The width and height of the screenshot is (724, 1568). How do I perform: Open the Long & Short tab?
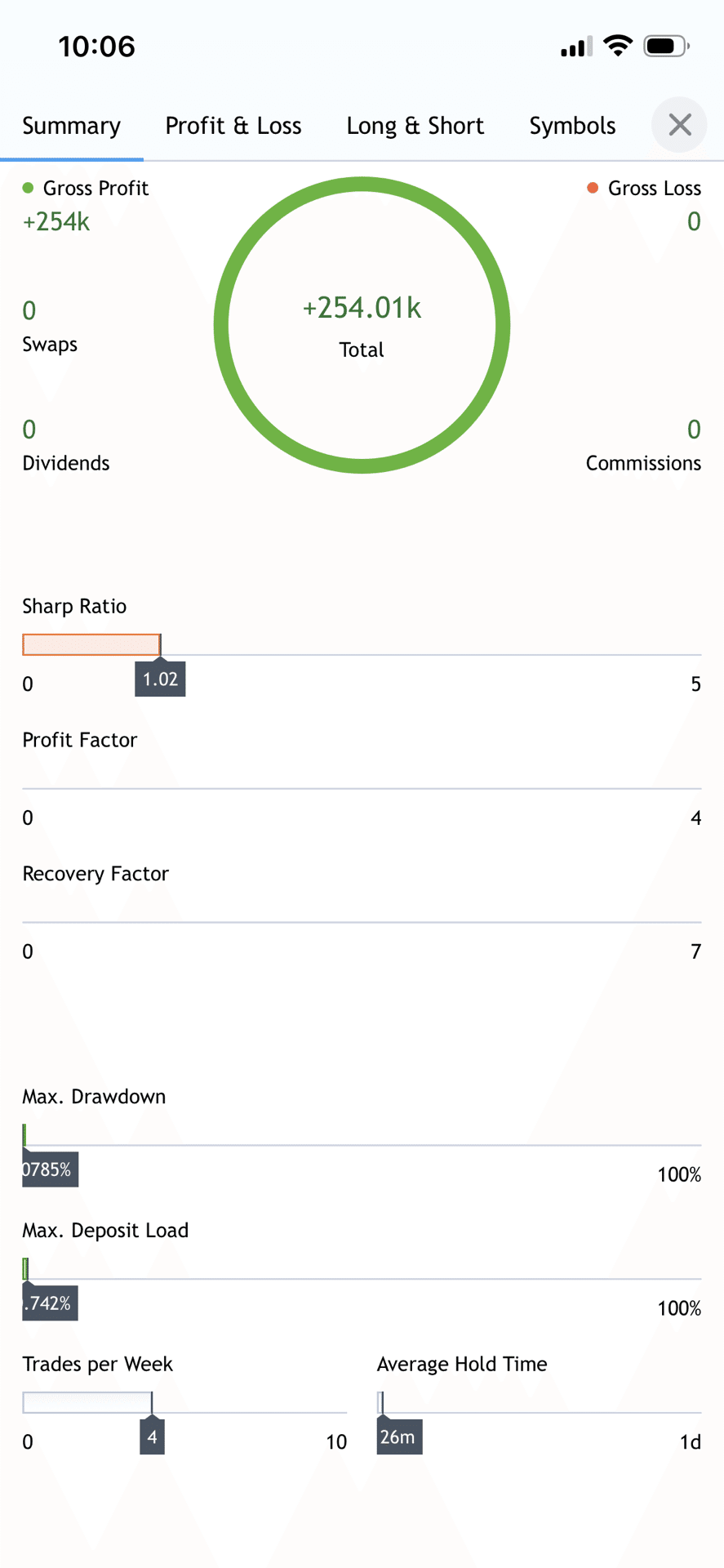415,126
